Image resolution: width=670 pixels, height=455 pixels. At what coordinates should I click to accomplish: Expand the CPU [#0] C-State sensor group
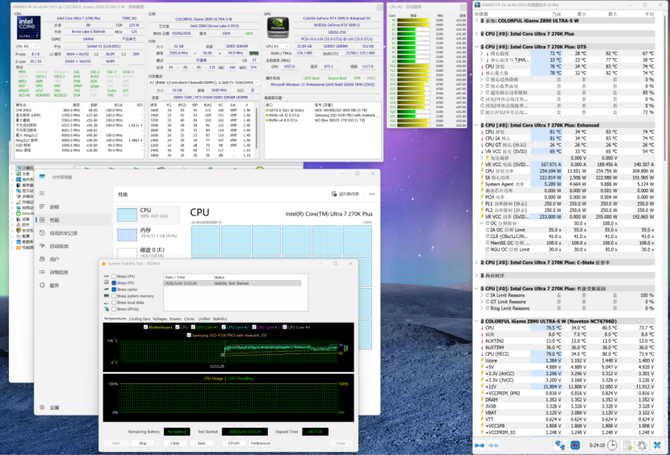[x=478, y=261]
